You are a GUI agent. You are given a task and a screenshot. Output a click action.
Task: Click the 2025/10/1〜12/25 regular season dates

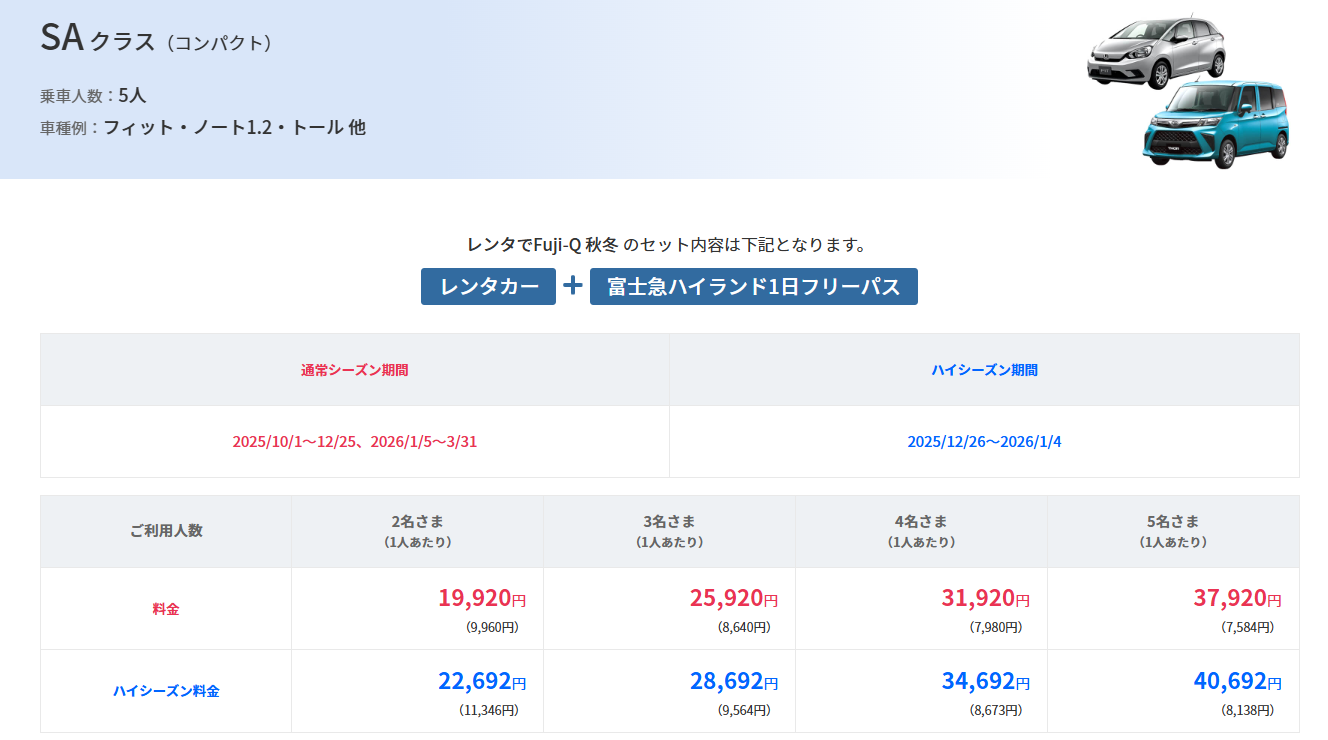click(355, 441)
